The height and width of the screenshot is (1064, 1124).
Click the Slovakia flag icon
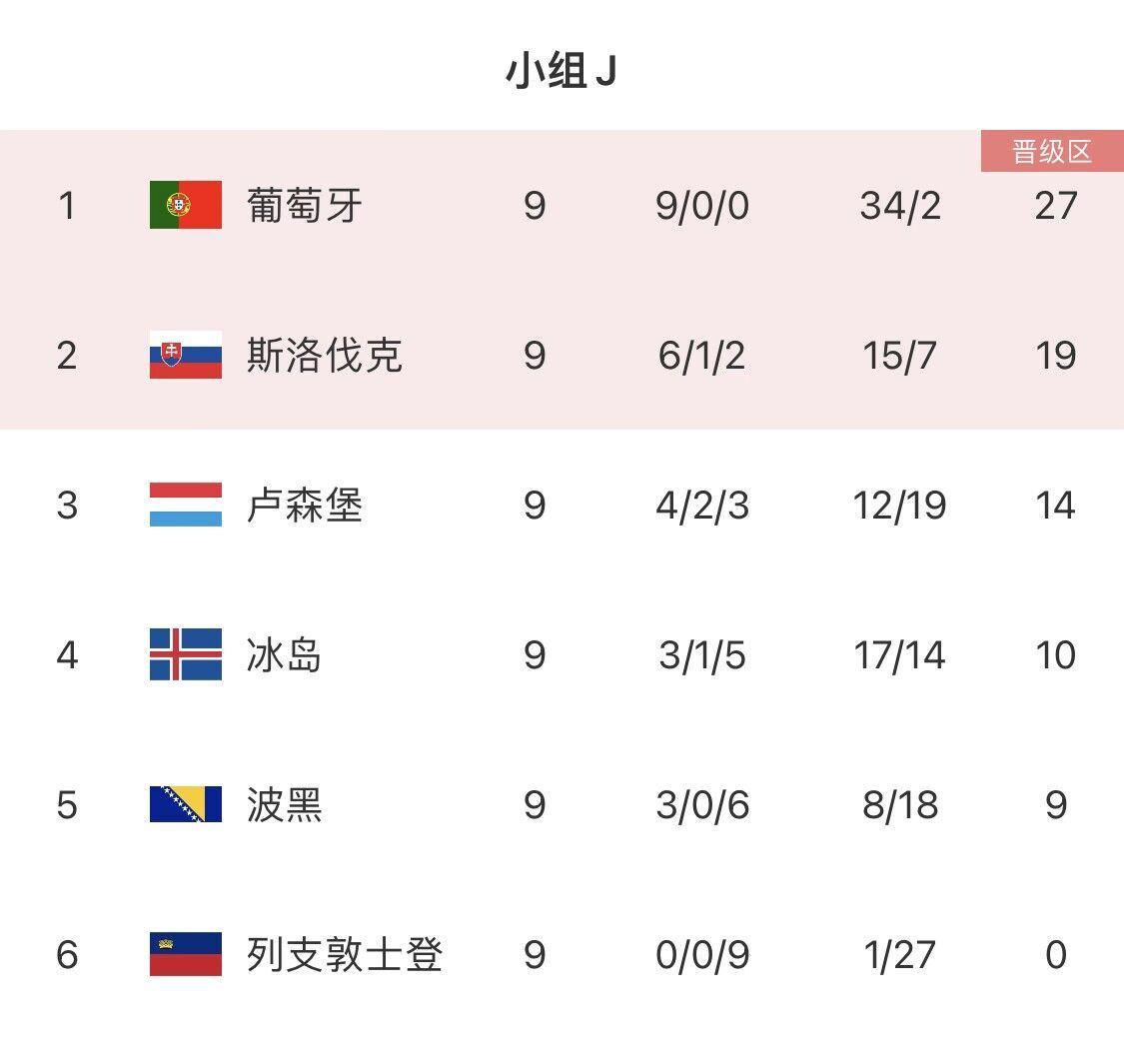click(186, 355)
